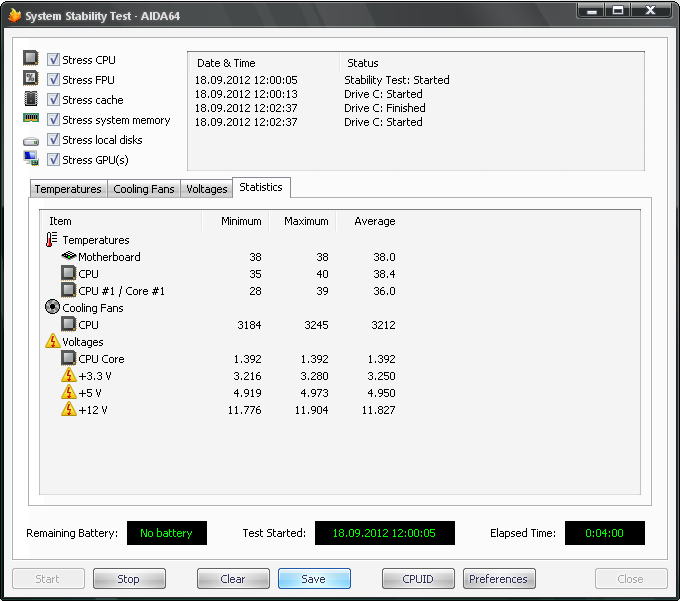
Task: Click the Date & Time log column header
Action: 265,63
